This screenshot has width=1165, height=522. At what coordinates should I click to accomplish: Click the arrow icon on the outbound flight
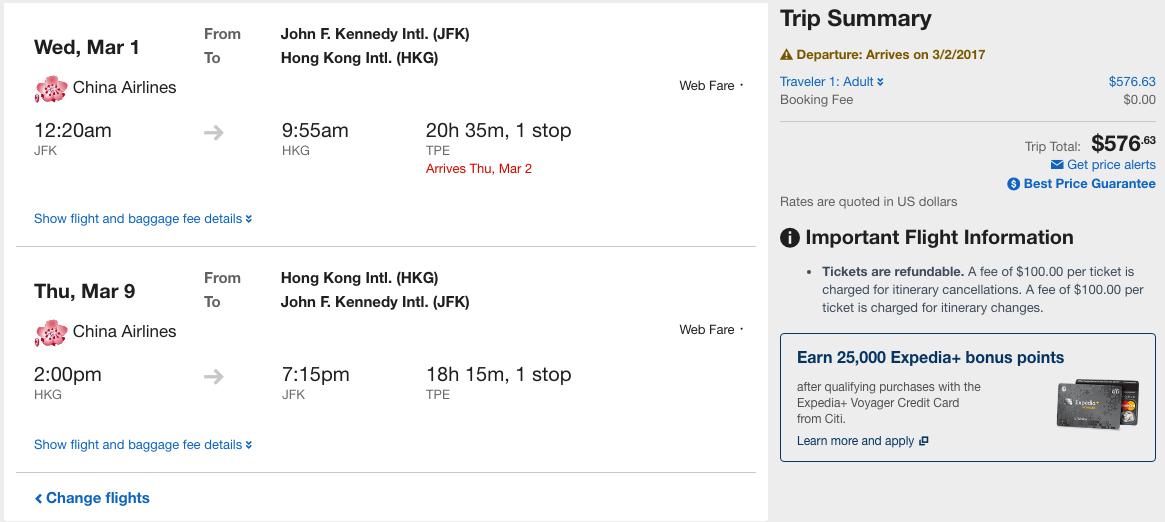(213, 132)
